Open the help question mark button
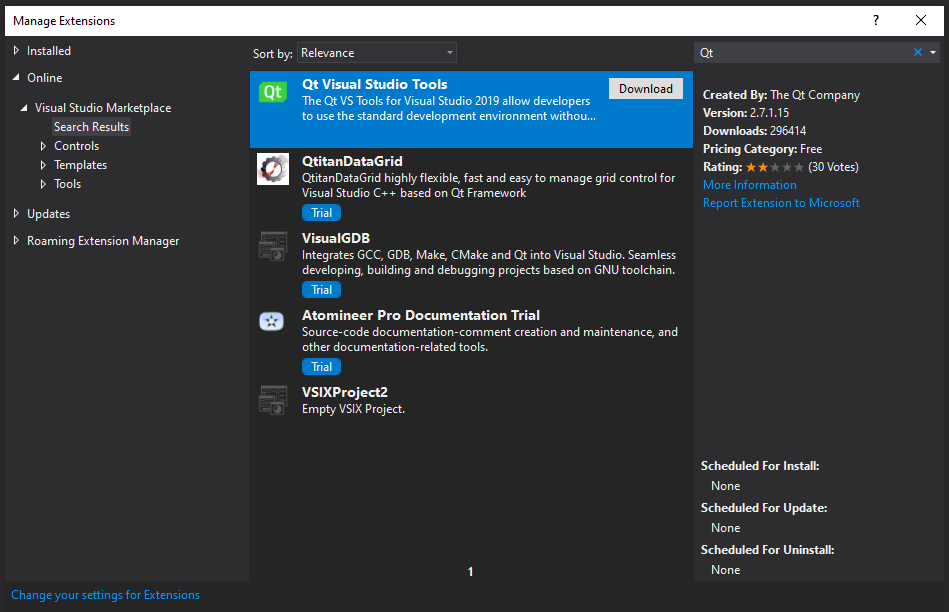Viewport: 949px width, 612px height. coord(876,20)
